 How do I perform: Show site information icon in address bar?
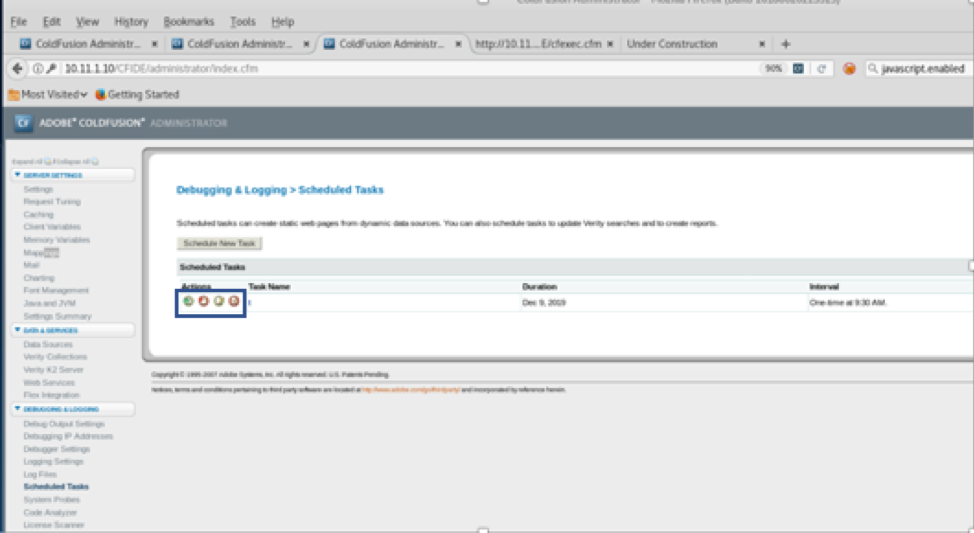(x=38, y=68)
